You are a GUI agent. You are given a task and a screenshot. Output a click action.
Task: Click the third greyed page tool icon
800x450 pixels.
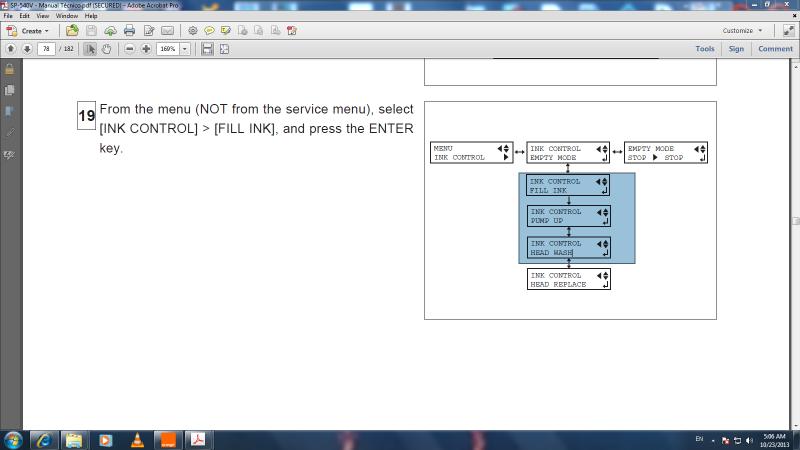point(276,31)
